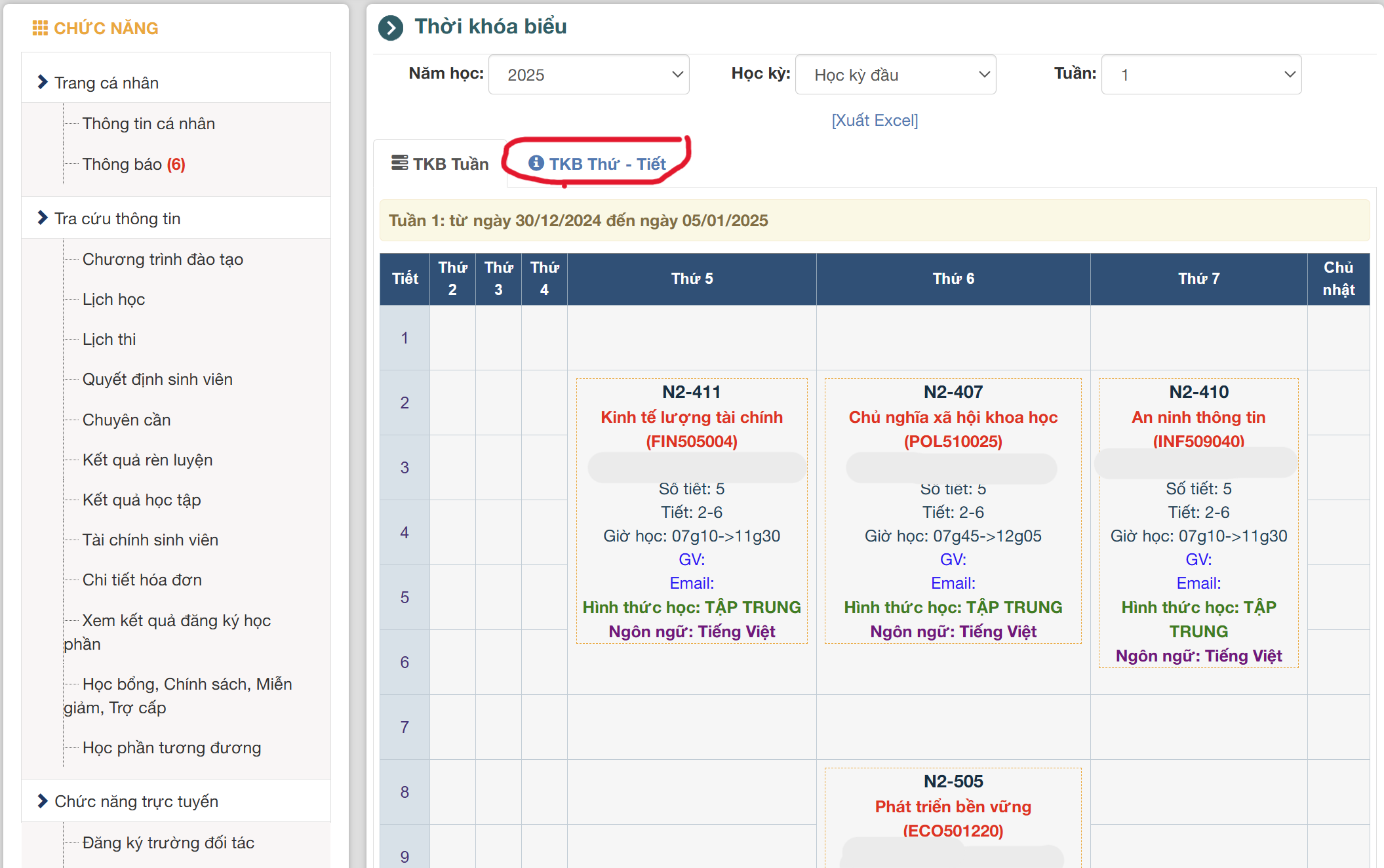Screen dimensions: 1384x868
Task: Click An ninh thông tin course block
Action: [x=1198, y=418]
